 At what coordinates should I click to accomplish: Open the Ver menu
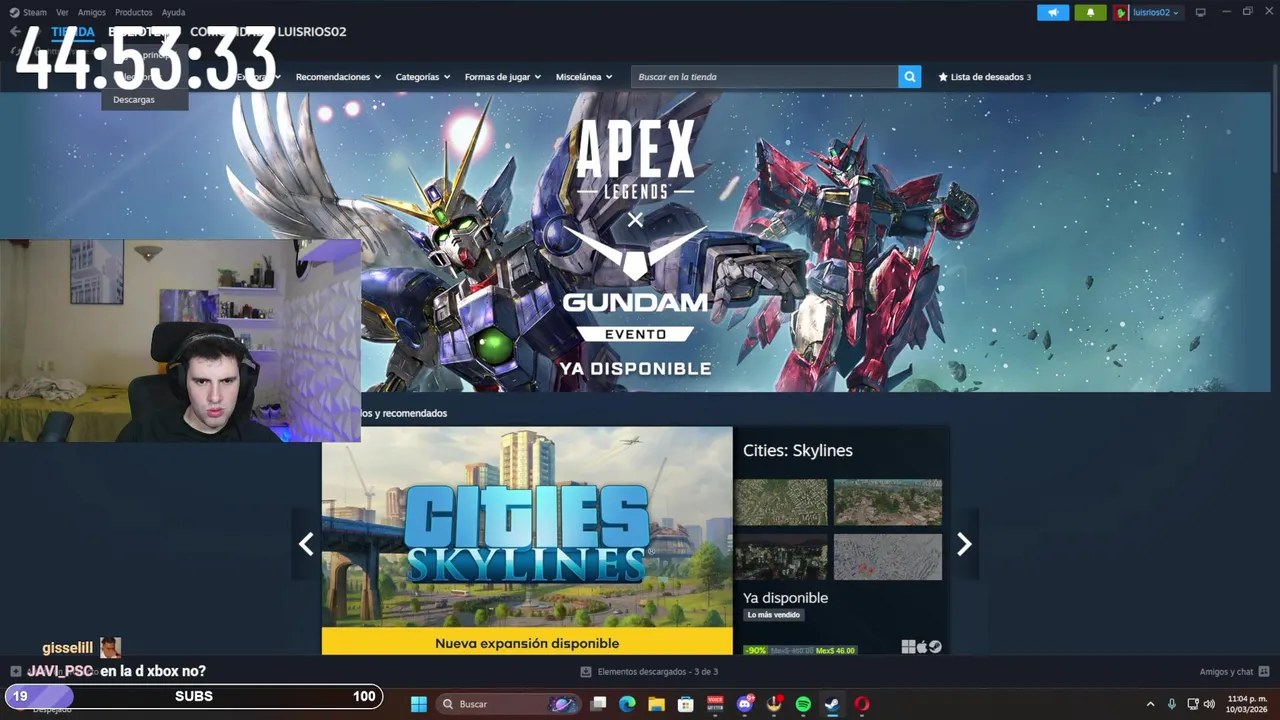[x=62, y=12]
